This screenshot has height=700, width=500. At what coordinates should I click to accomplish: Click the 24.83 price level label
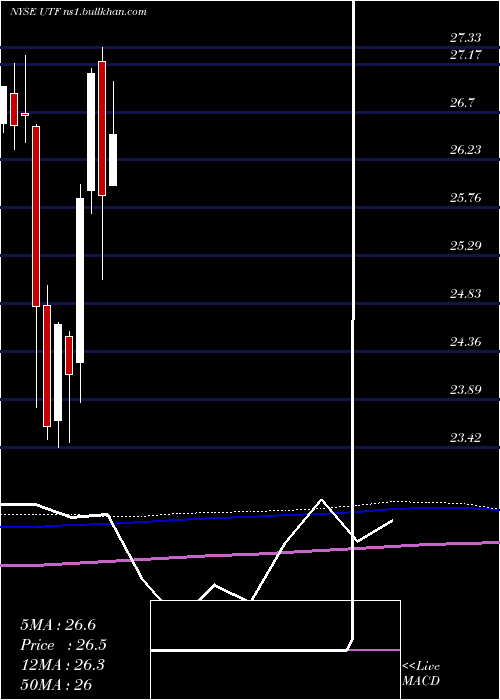pyautogui.click(x=466, y=294)
